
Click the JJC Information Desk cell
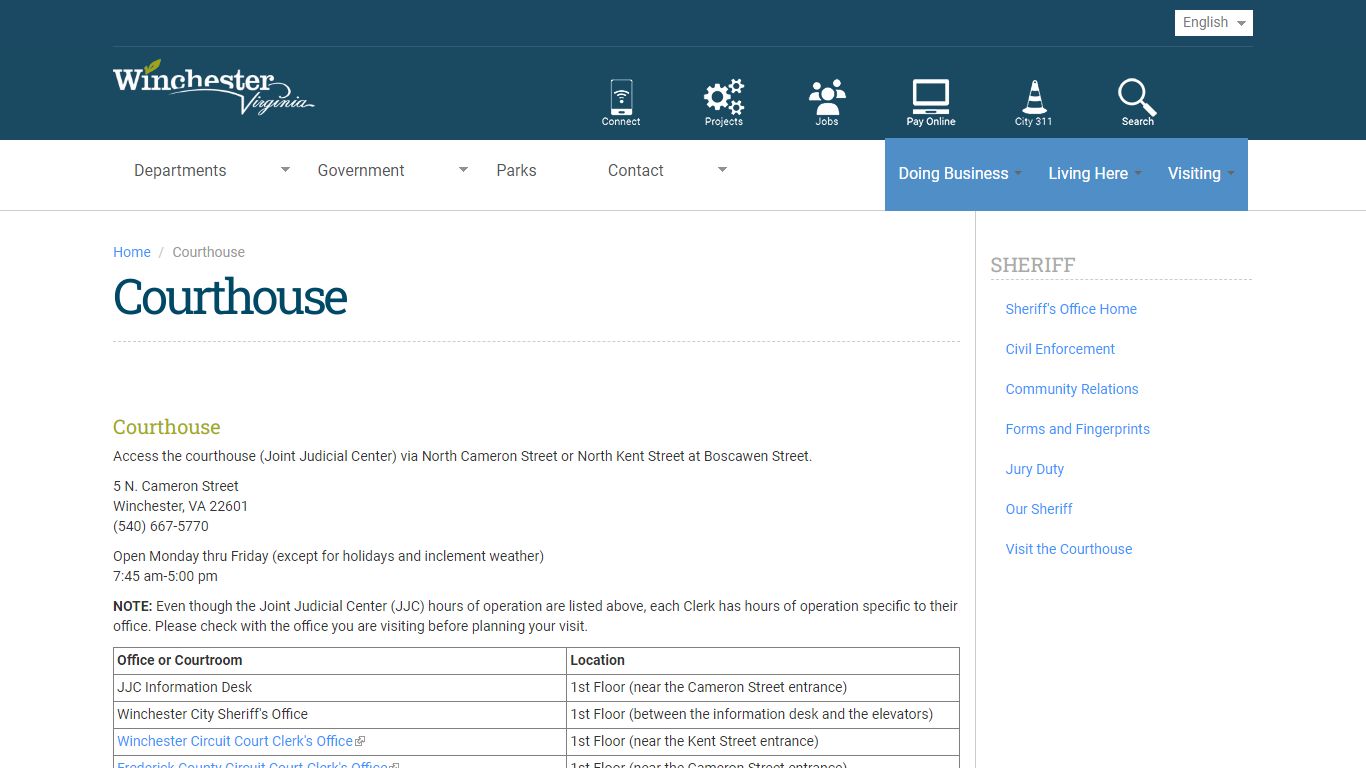(340, 687)
